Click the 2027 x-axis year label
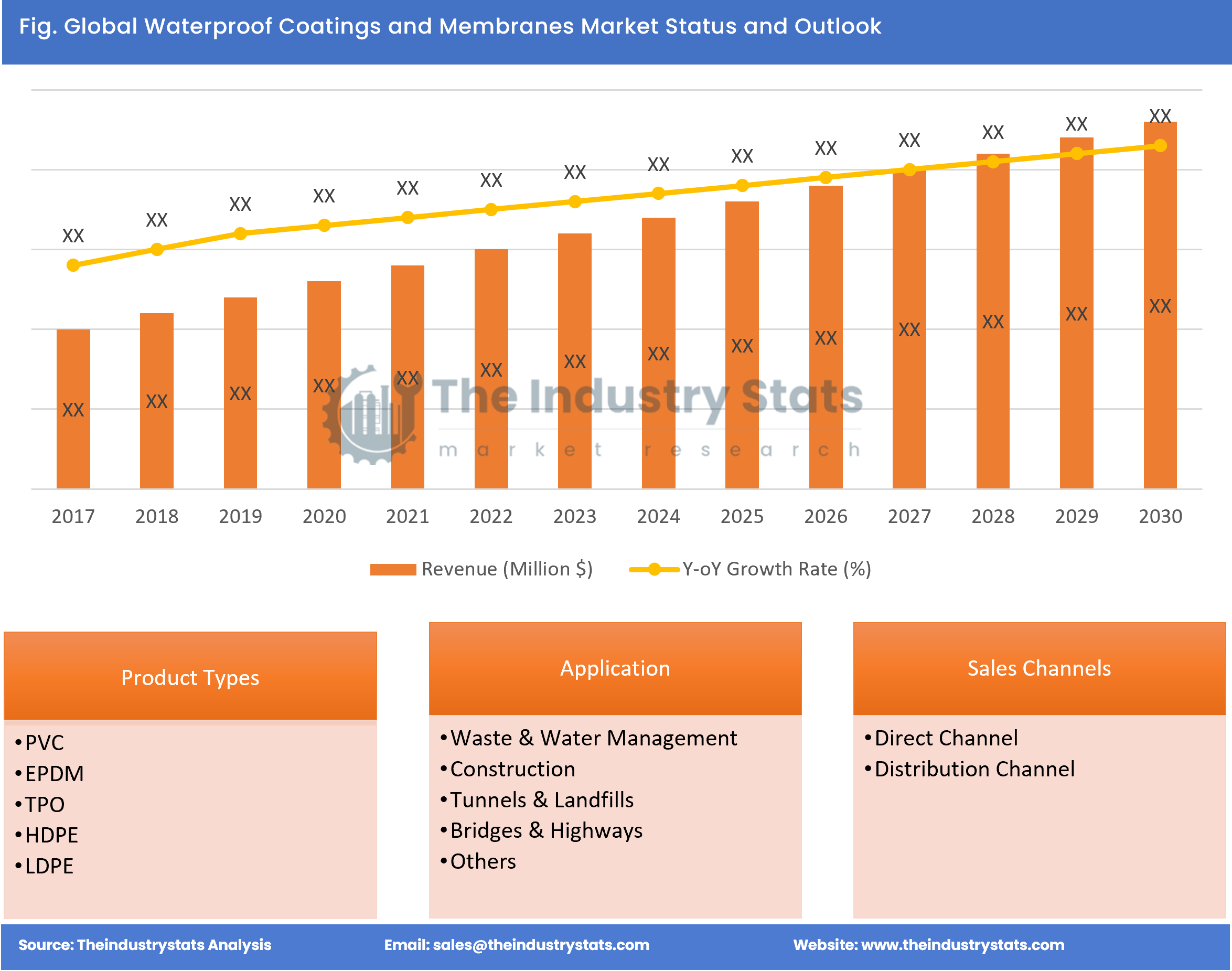This screenshot has width=1232, height=971. pos(909,516)
